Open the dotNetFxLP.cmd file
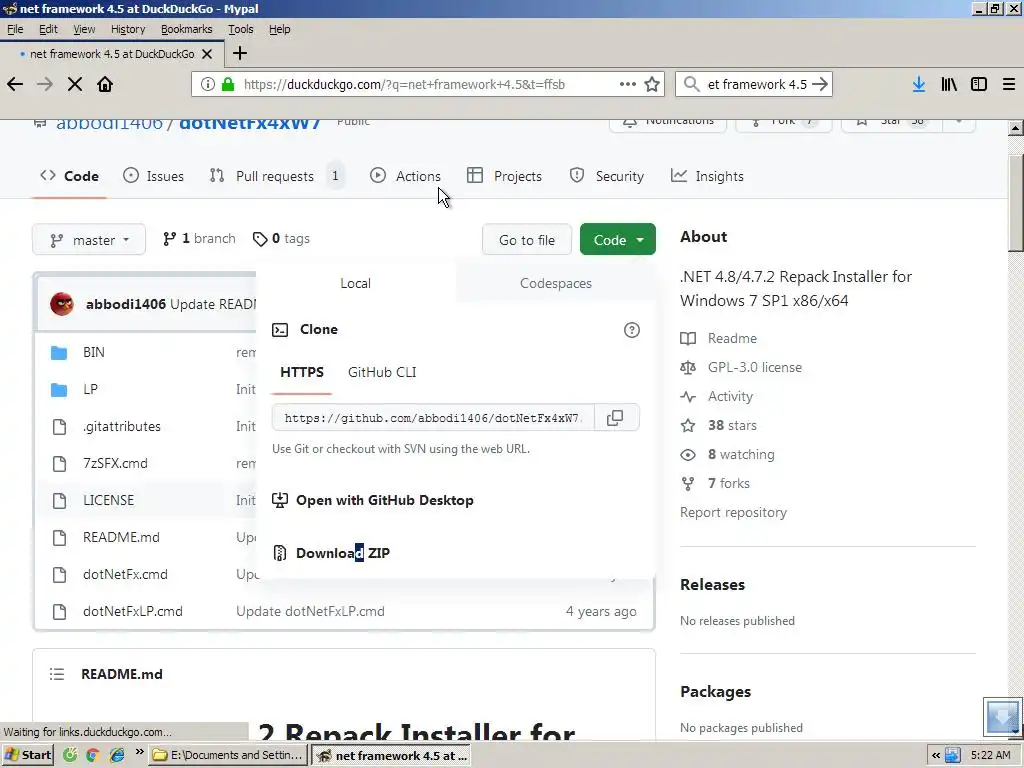1024x768 pixels. click(133, 612)
